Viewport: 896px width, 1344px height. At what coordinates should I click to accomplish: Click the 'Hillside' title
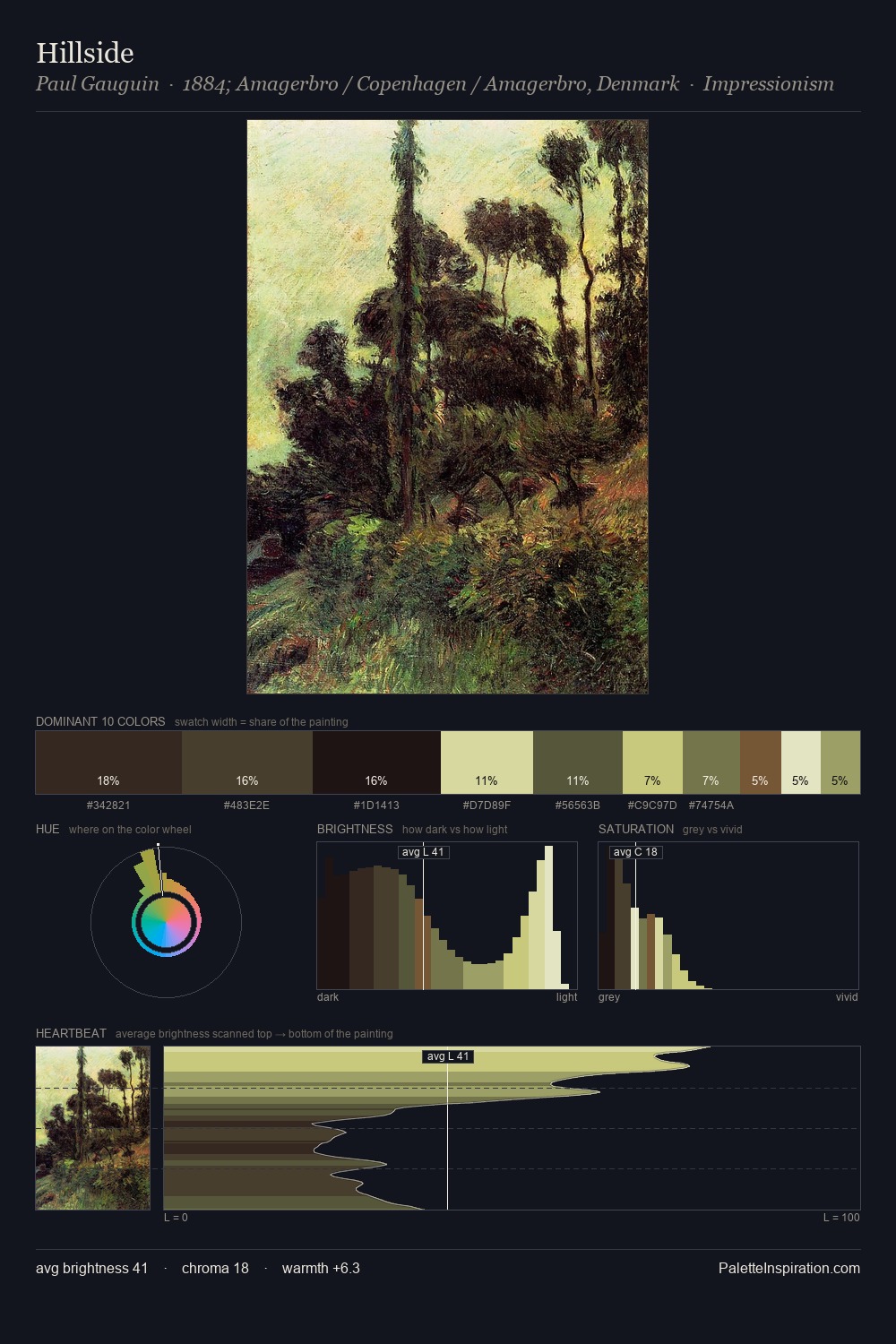coord(85,53)
